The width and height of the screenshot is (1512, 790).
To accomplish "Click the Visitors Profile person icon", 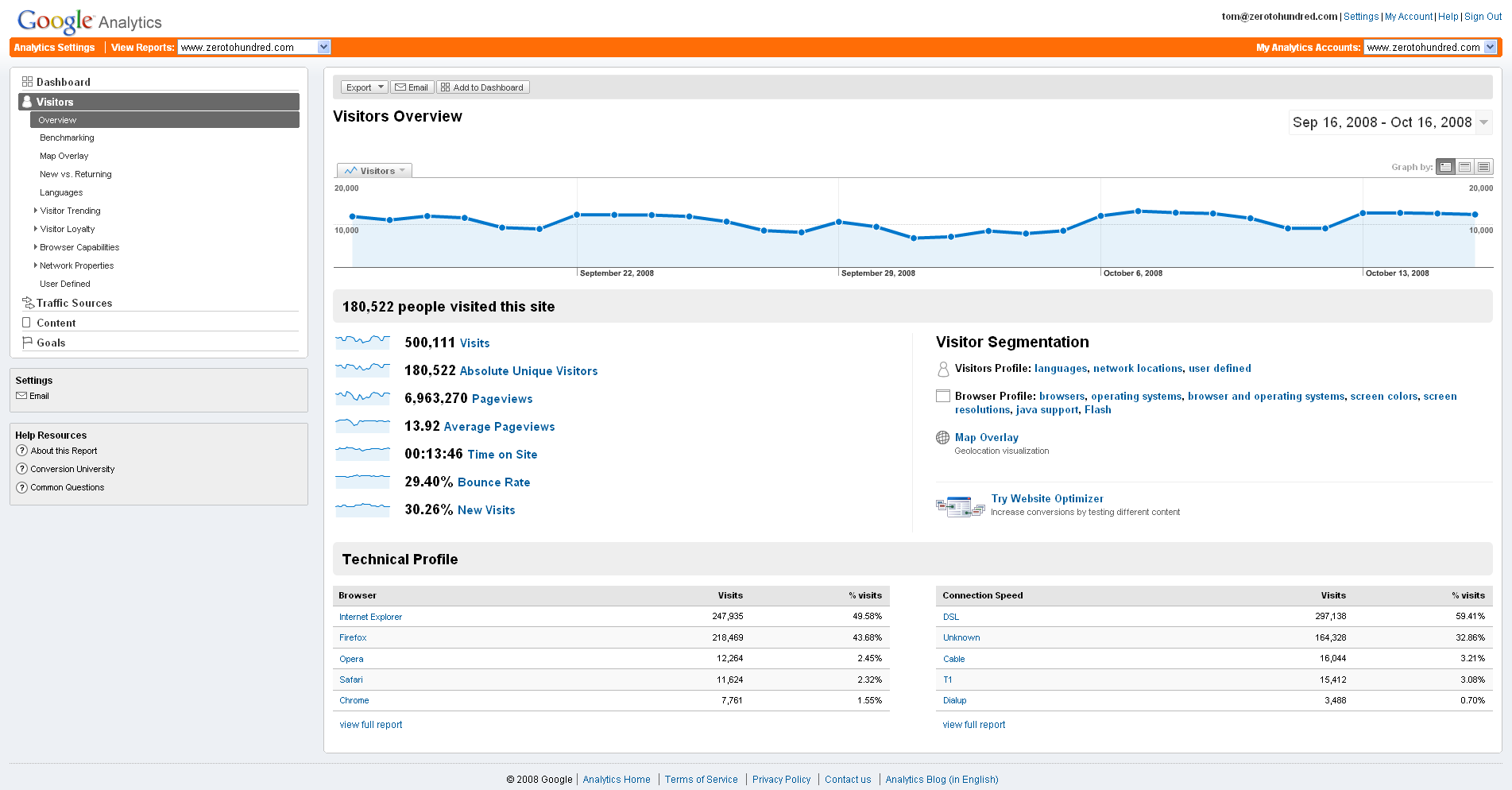I will click(x=943, y=369).
